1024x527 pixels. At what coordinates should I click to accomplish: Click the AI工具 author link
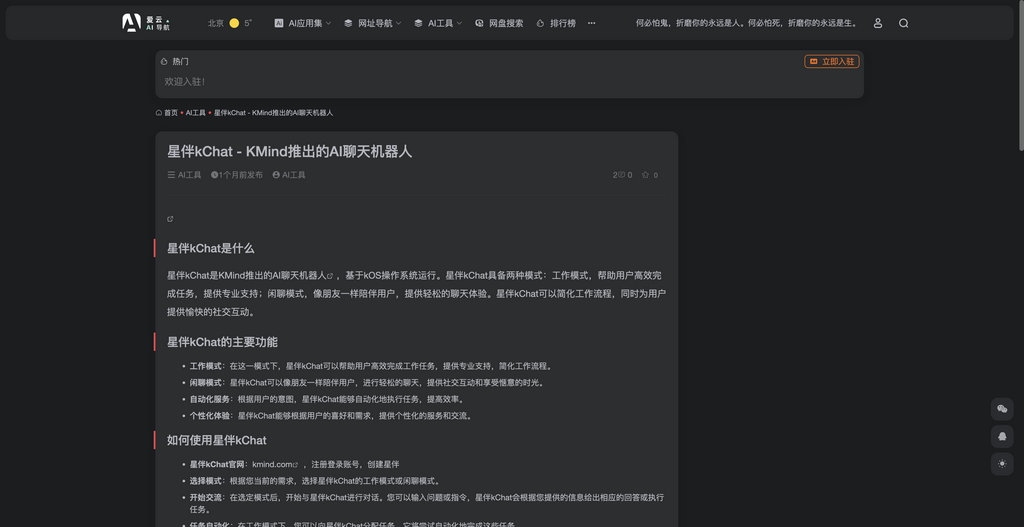[x=289, y=175]
